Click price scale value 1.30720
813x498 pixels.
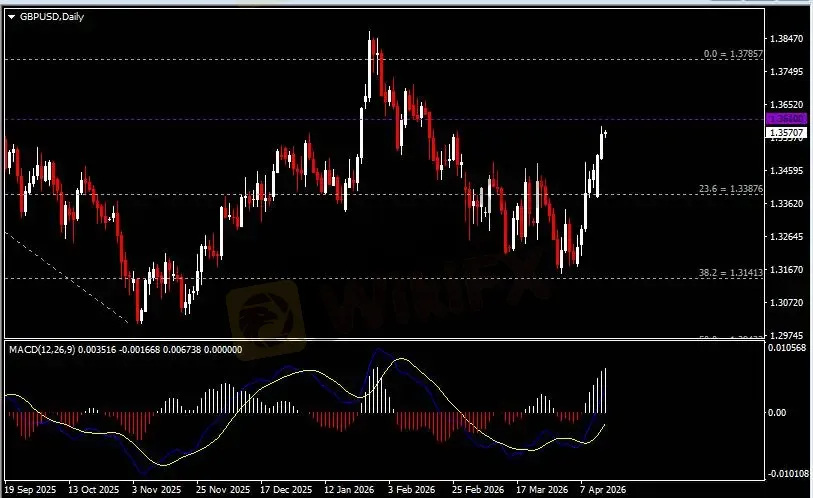(x=787, y=302)
